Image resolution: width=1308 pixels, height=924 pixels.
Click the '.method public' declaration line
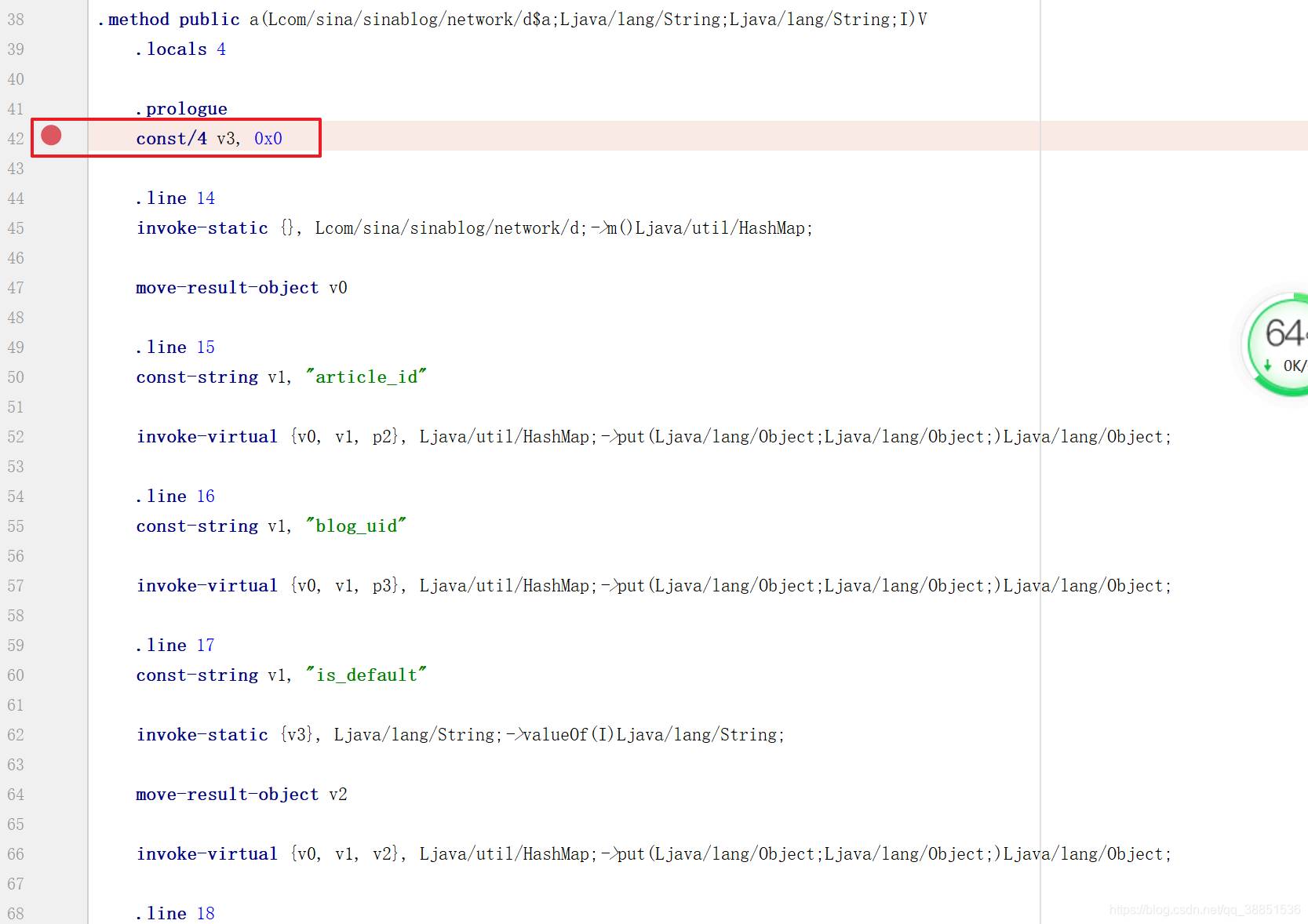click(x=512, y=20)
